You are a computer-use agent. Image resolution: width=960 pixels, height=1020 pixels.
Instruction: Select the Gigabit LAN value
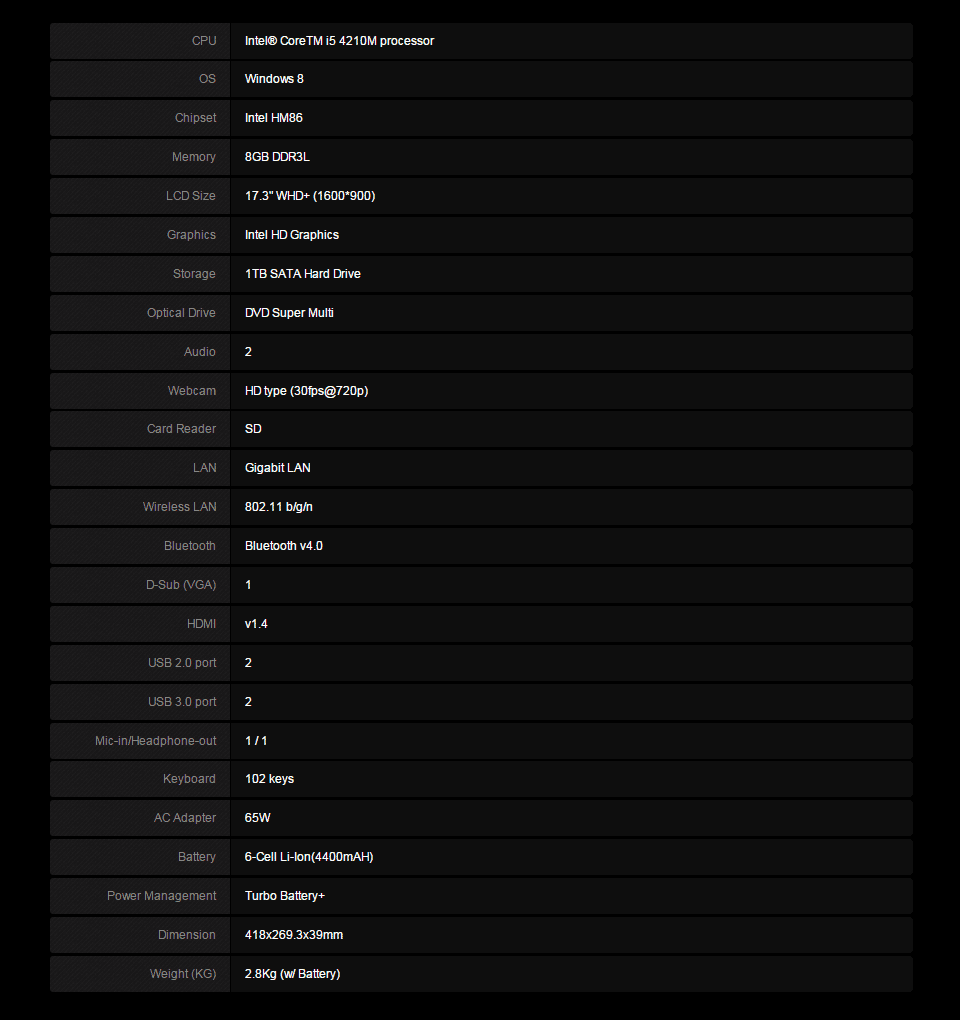[277, 468]
